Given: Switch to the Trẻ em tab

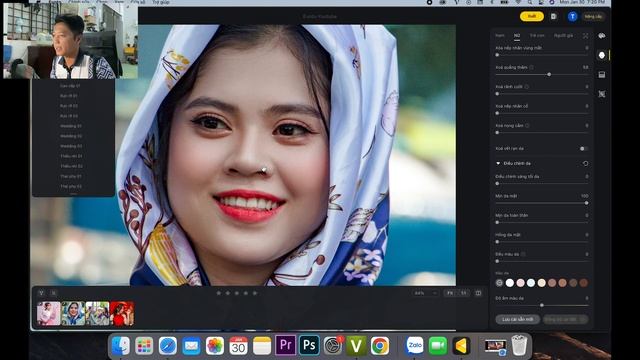Looking at the screenshot, I should pyautogui.click(x=537, y=36).
